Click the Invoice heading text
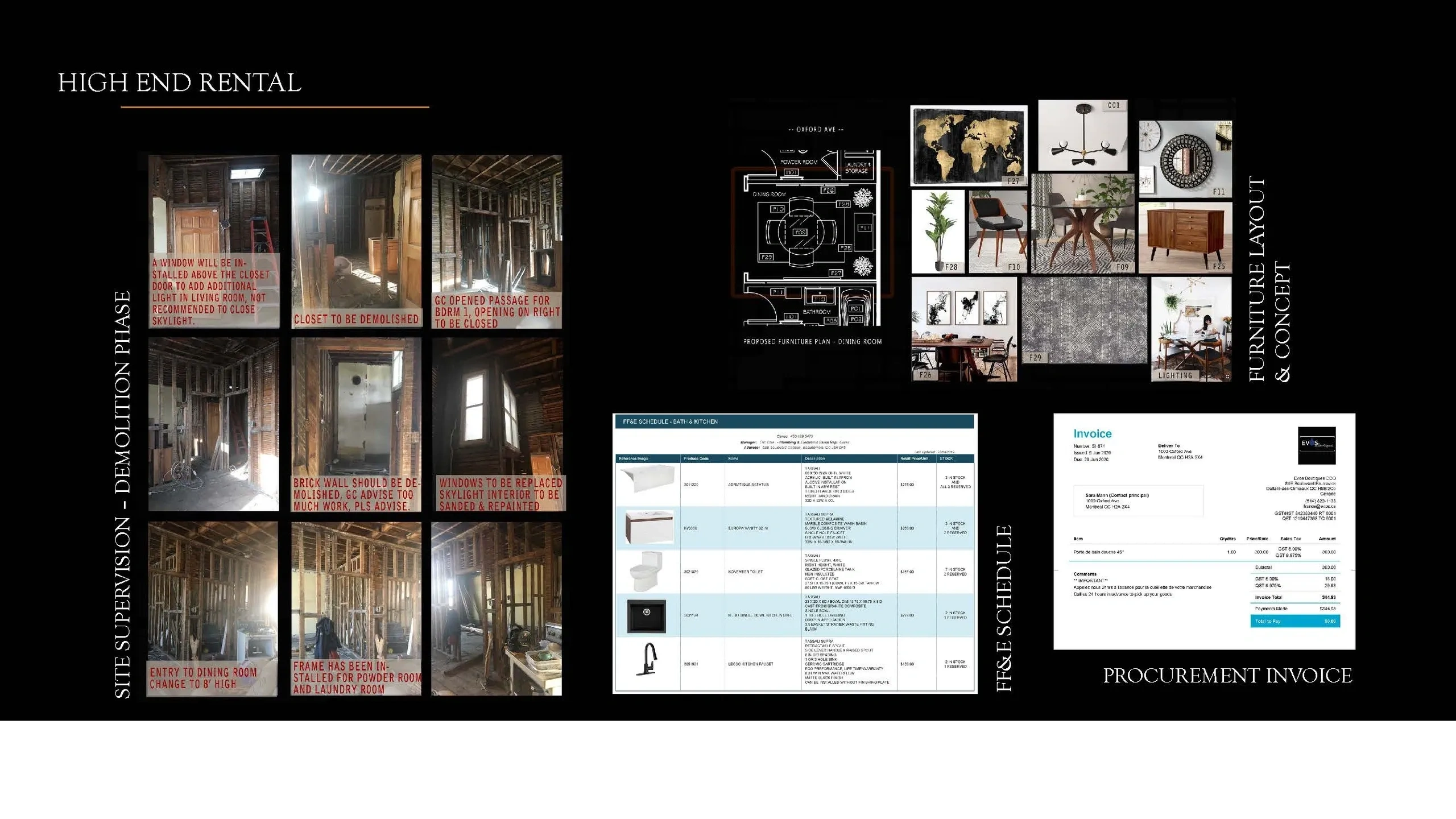The image size is (1456, 819). pyautogui.click(x=1092, y=434)
